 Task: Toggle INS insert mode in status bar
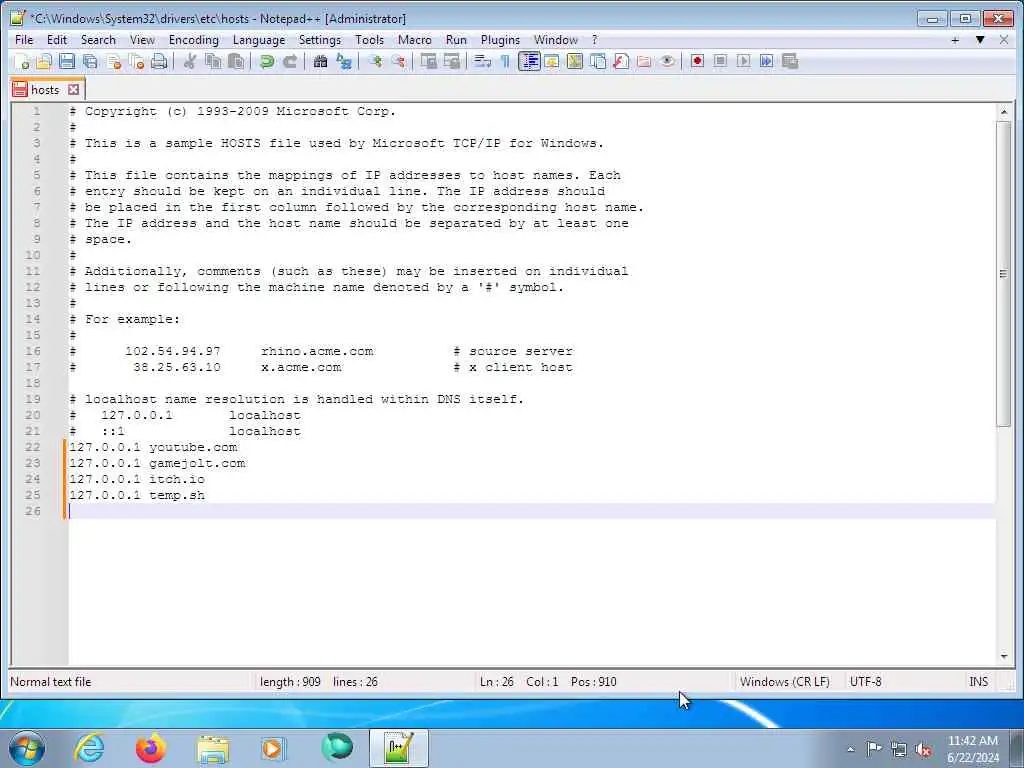[978, 682]
